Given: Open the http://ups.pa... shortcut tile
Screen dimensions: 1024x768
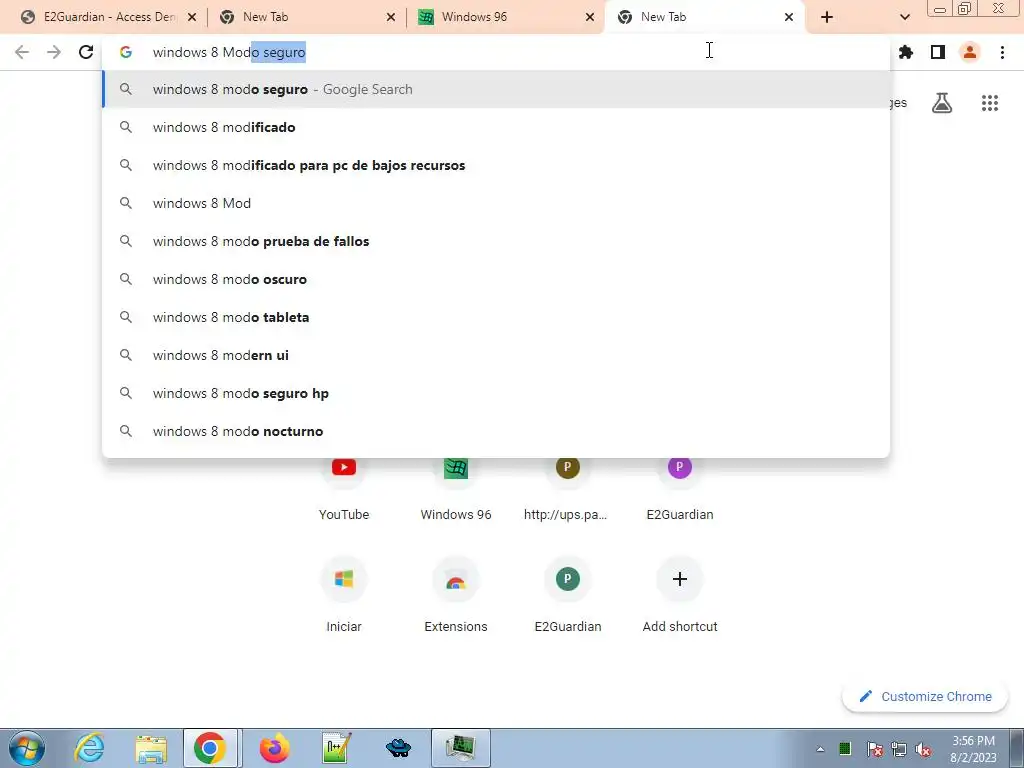Looking at the screenshot, I should [568, 488].
